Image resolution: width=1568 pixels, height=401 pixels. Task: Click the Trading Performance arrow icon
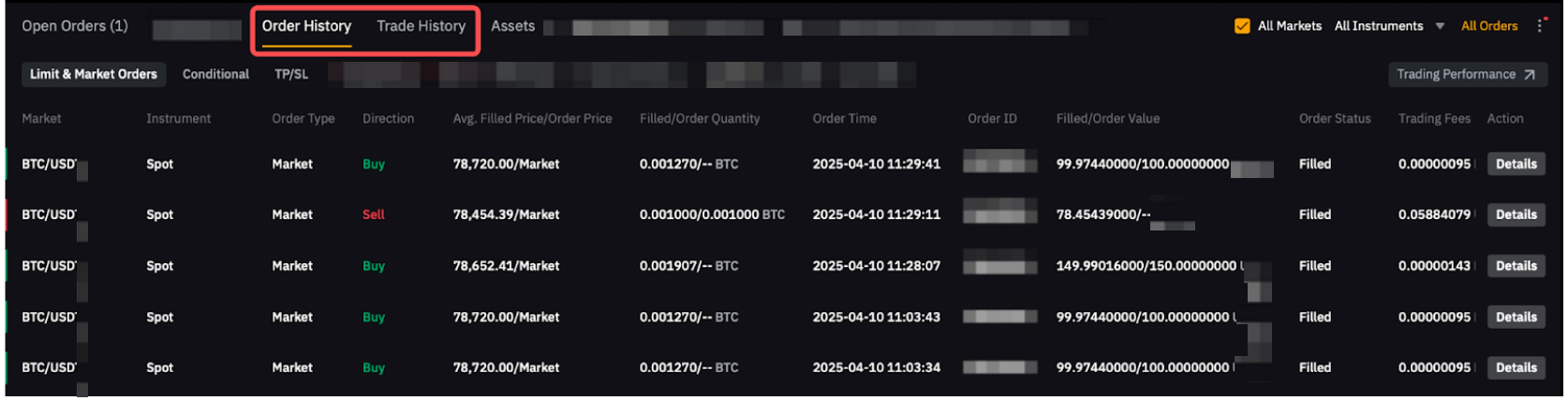1529,75
